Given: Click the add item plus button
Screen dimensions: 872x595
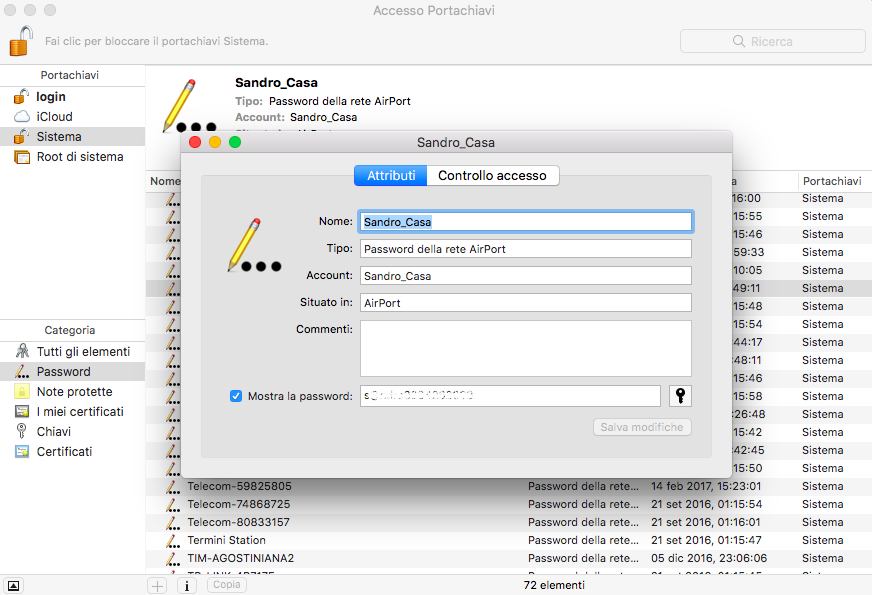Looking at the screenshot, I should pyautogui.click(x=157, y=586).
